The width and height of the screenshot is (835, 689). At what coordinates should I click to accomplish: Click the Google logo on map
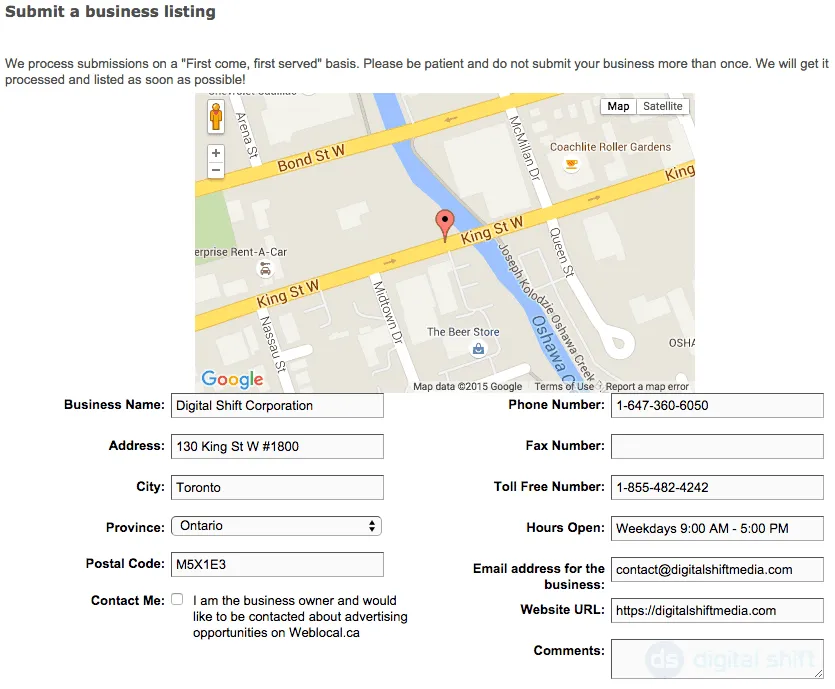pyautogui.click(x=232, y=379)
